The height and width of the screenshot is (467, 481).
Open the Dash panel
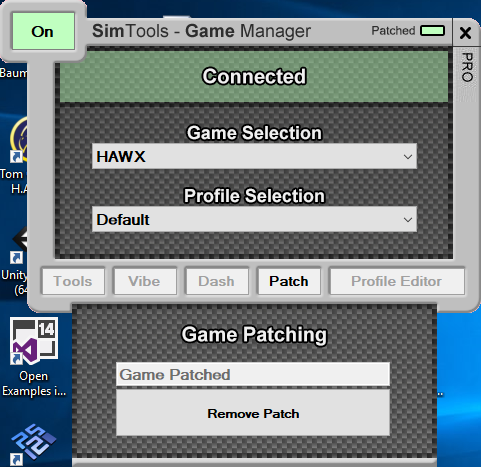pyautogui.click(x=217, y=281)
